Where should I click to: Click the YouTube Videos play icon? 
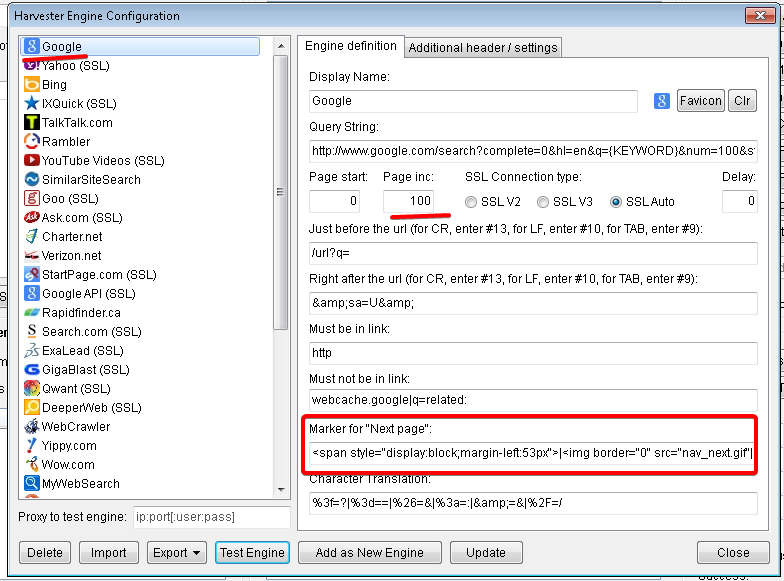[32, 160]
